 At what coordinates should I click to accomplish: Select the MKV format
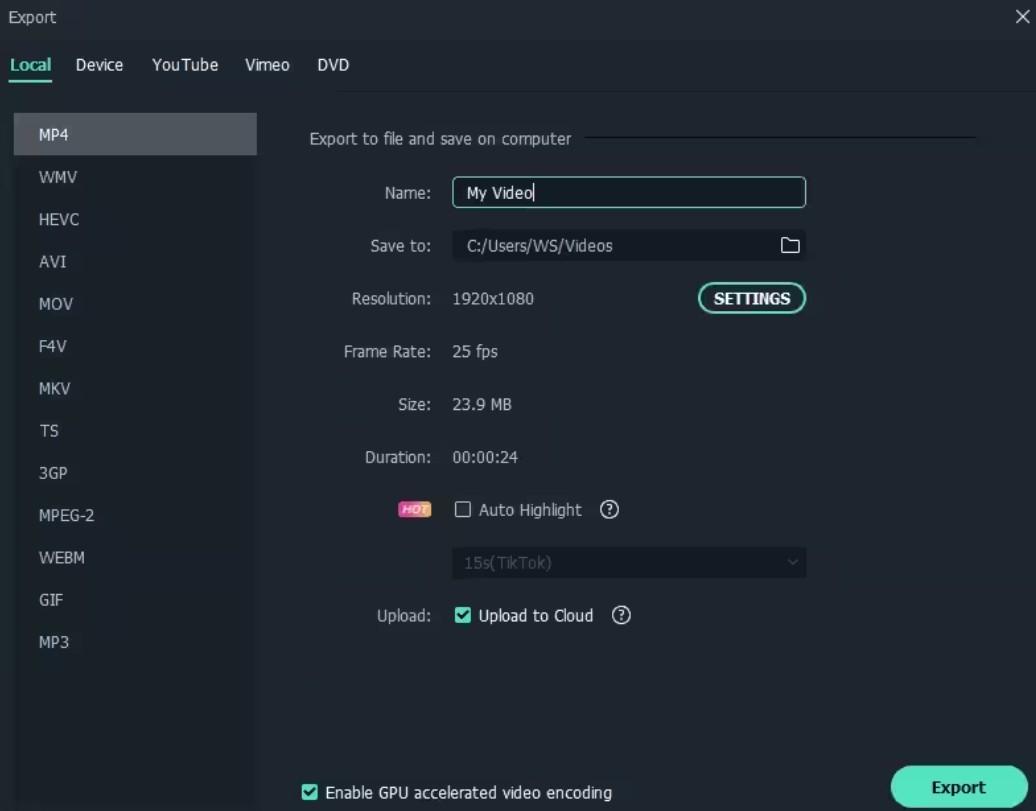135,388
